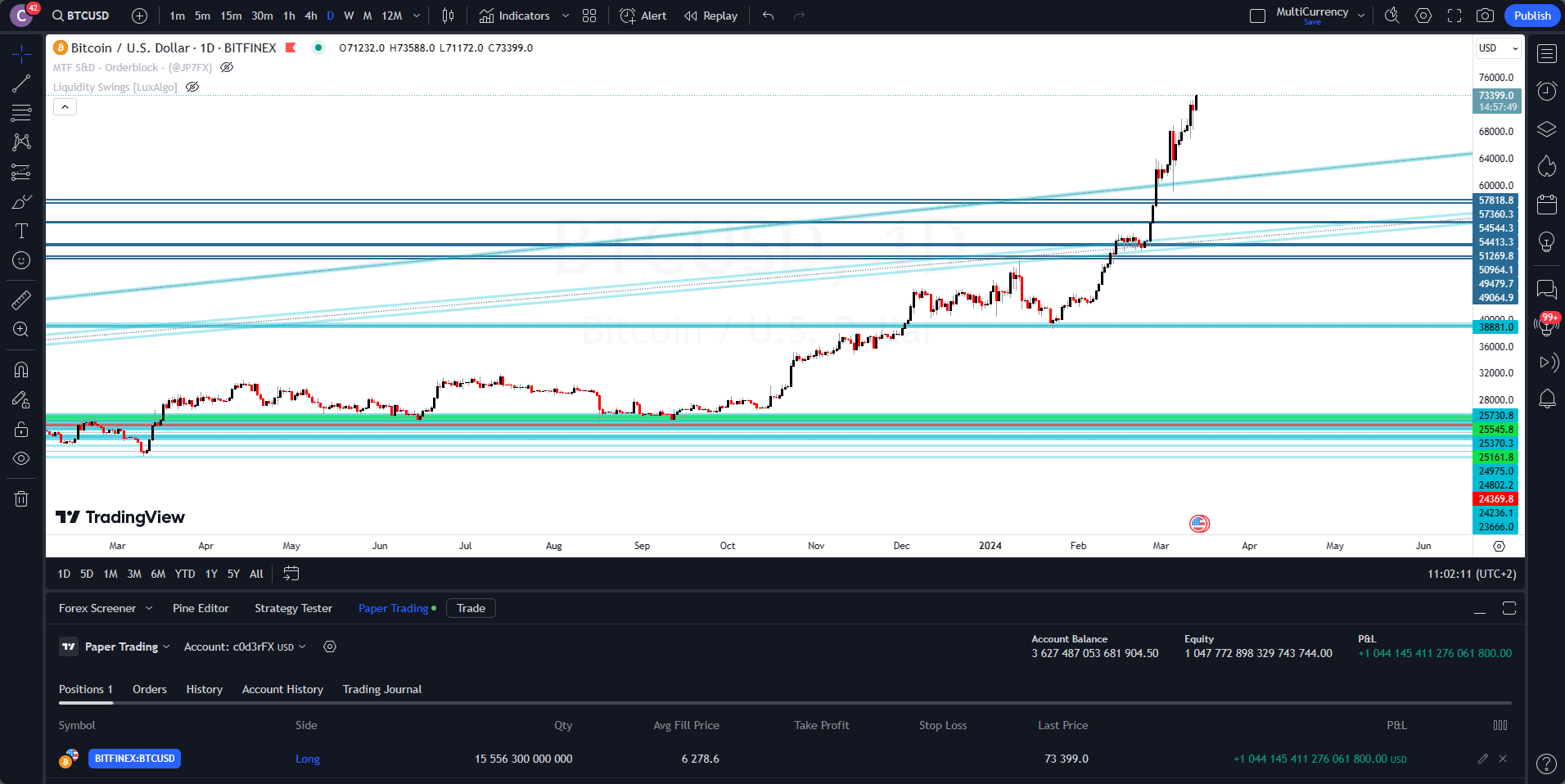
Task: Select the text annotation tool
Action: (21, 231)
